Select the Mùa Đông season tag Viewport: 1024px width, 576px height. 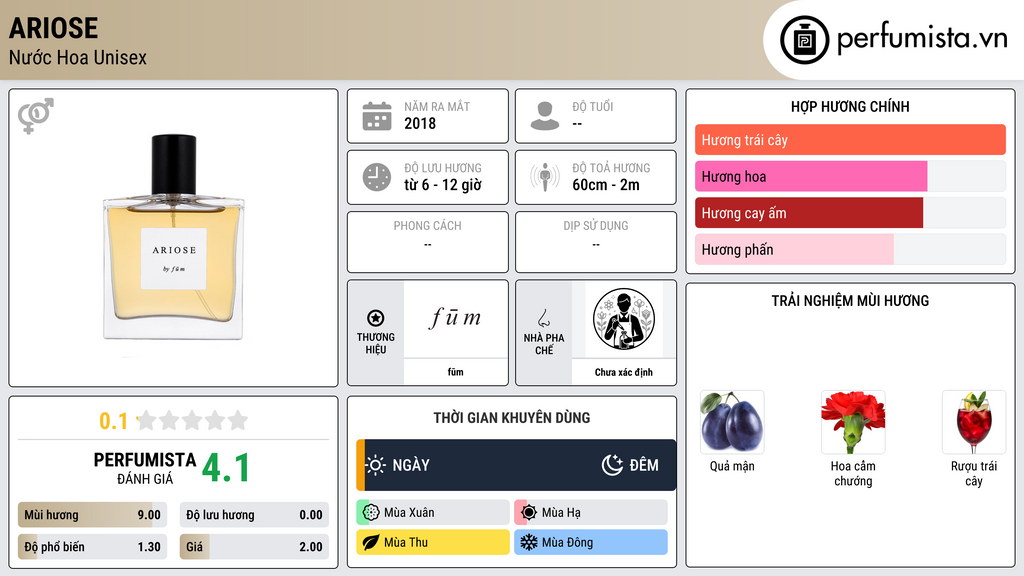(x=590, y=542)
